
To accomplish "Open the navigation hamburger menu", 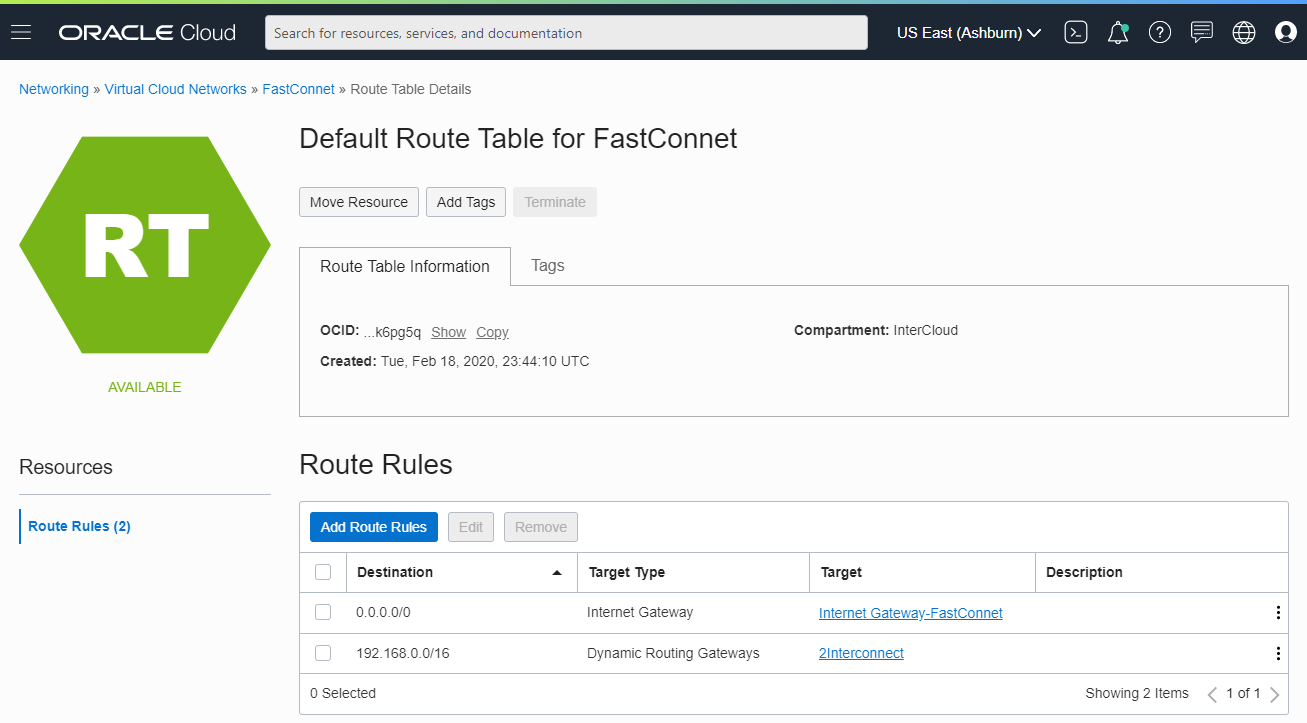I will tap(21, 31).
